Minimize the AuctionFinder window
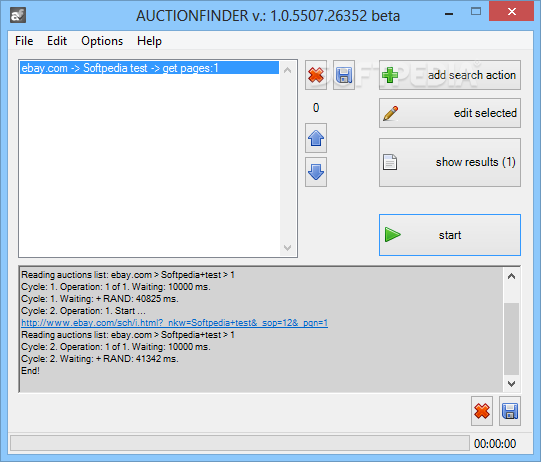The image size is (541, 462). [x=449, y=14]
